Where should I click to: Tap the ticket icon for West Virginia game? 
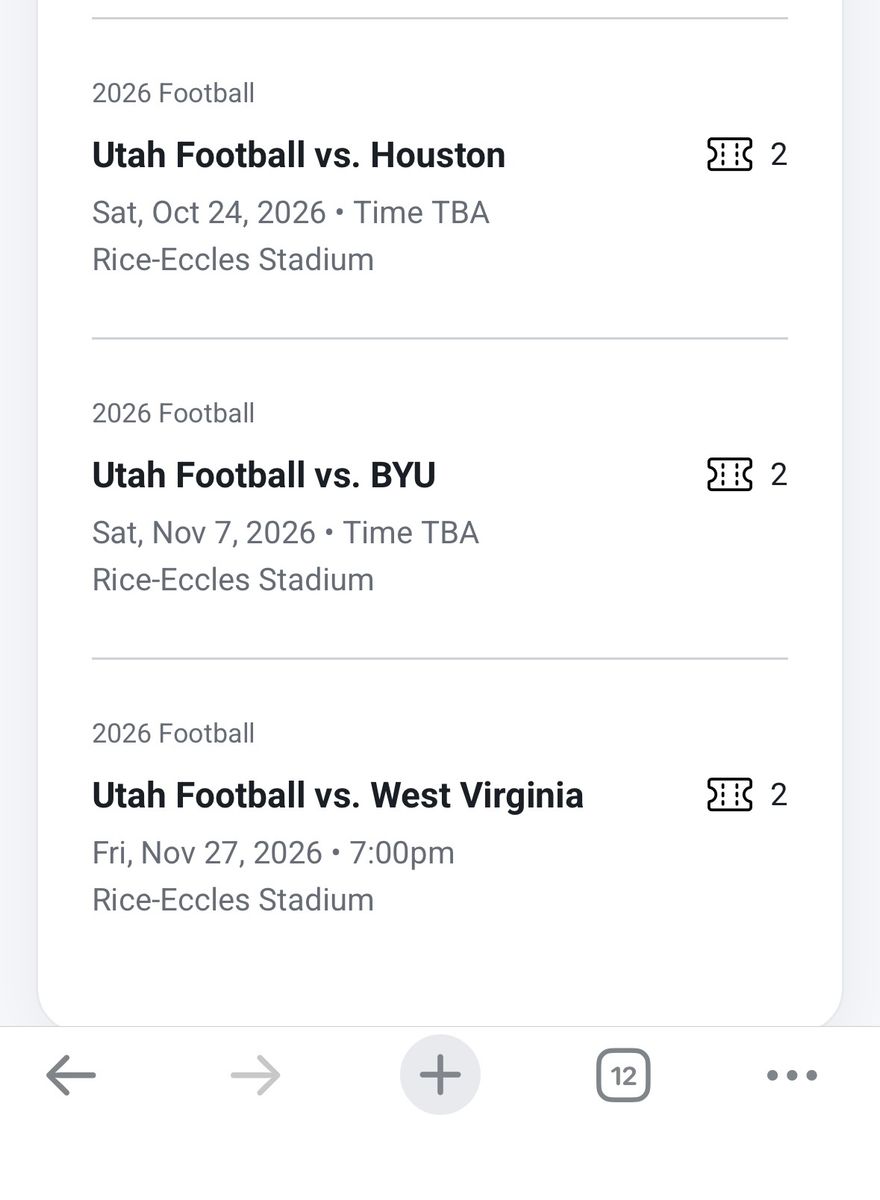729,795
